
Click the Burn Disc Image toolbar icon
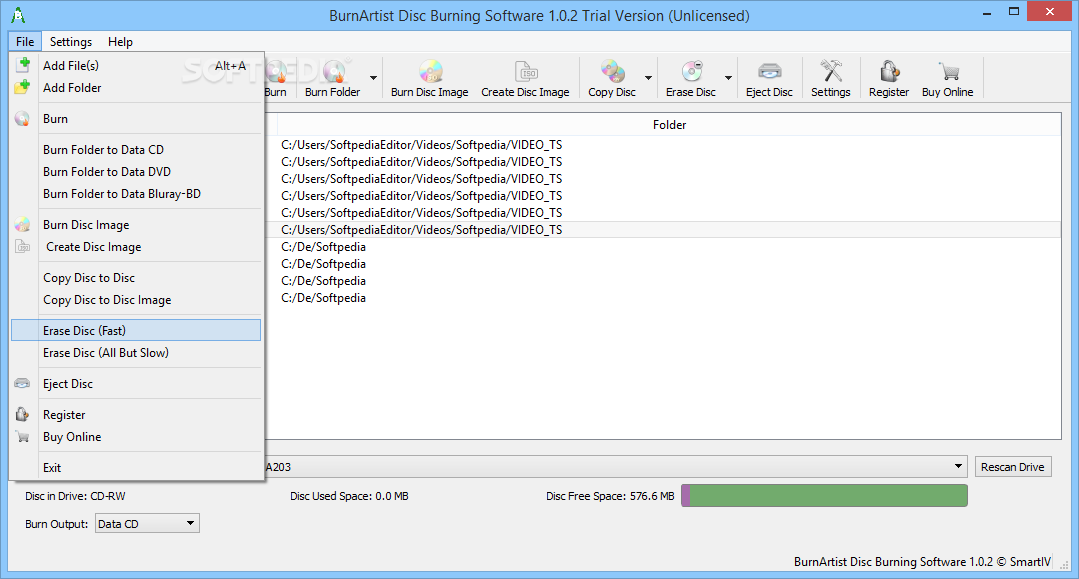pyautogui.click(x=431, y=72)
